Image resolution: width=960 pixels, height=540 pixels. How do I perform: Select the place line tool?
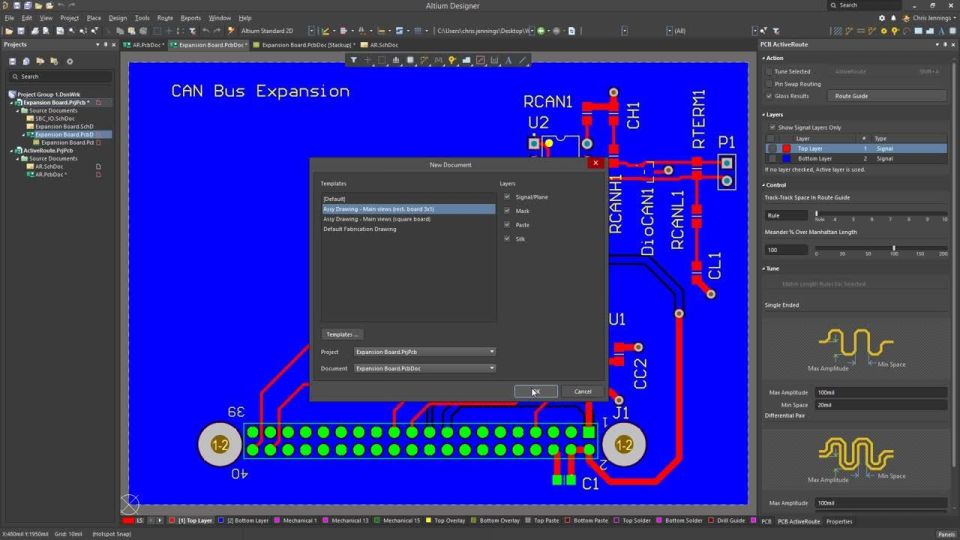click(522, 60)
